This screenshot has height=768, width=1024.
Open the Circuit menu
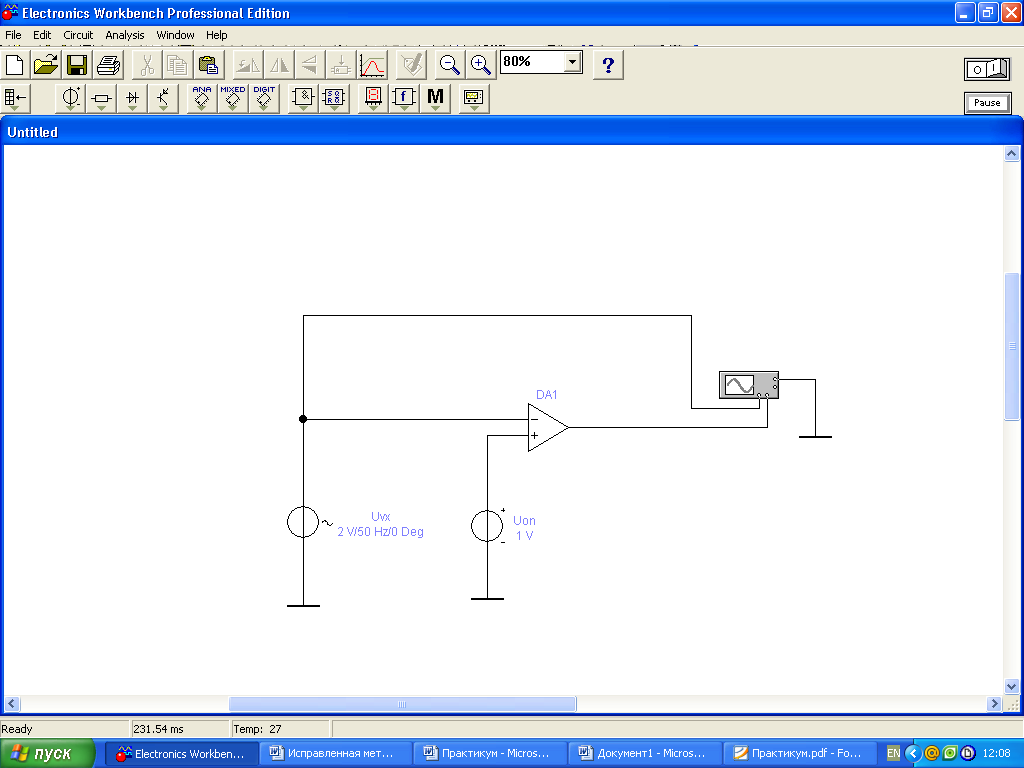[78, 35]
